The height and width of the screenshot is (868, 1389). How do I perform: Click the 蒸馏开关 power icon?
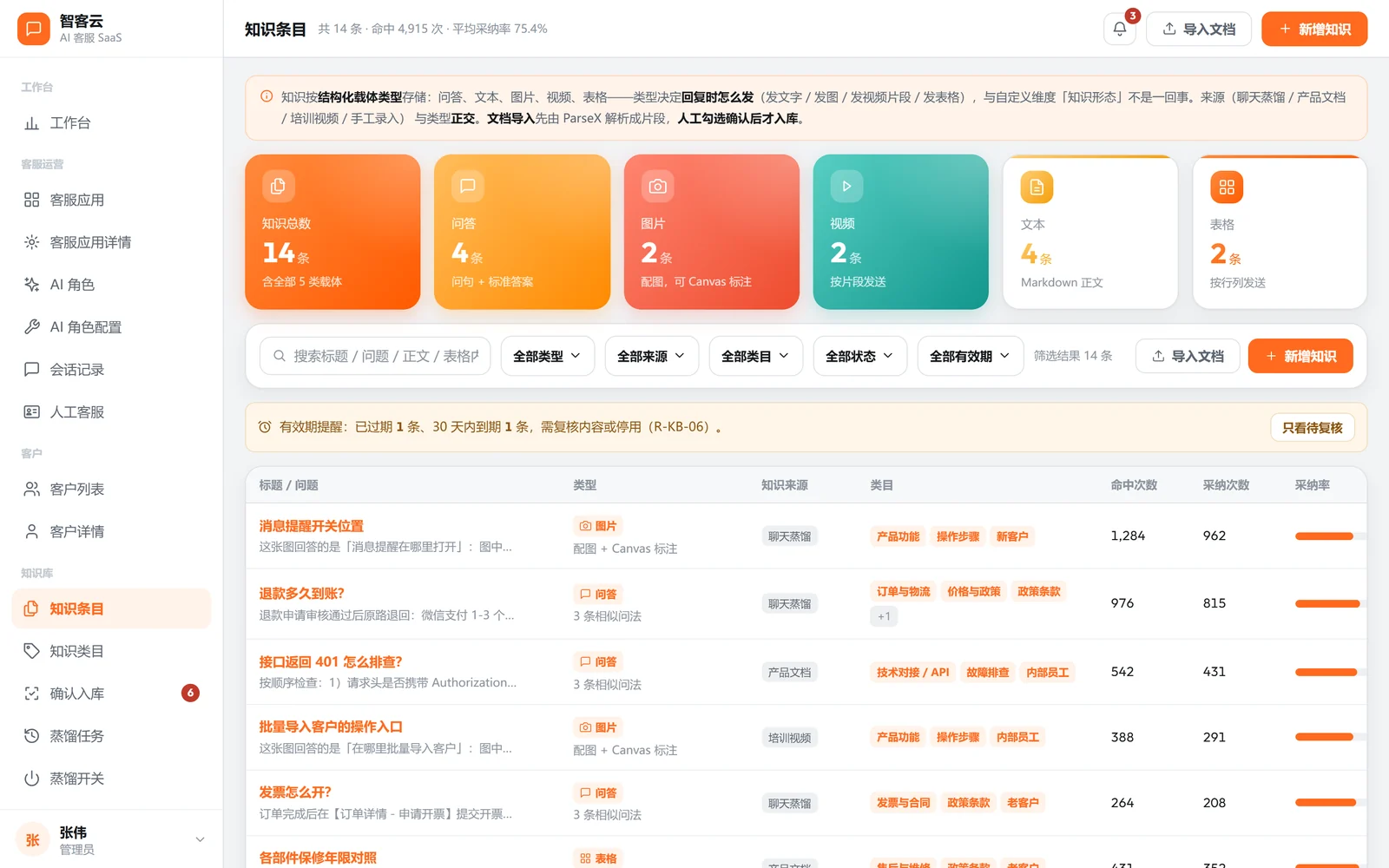point(32,779)
